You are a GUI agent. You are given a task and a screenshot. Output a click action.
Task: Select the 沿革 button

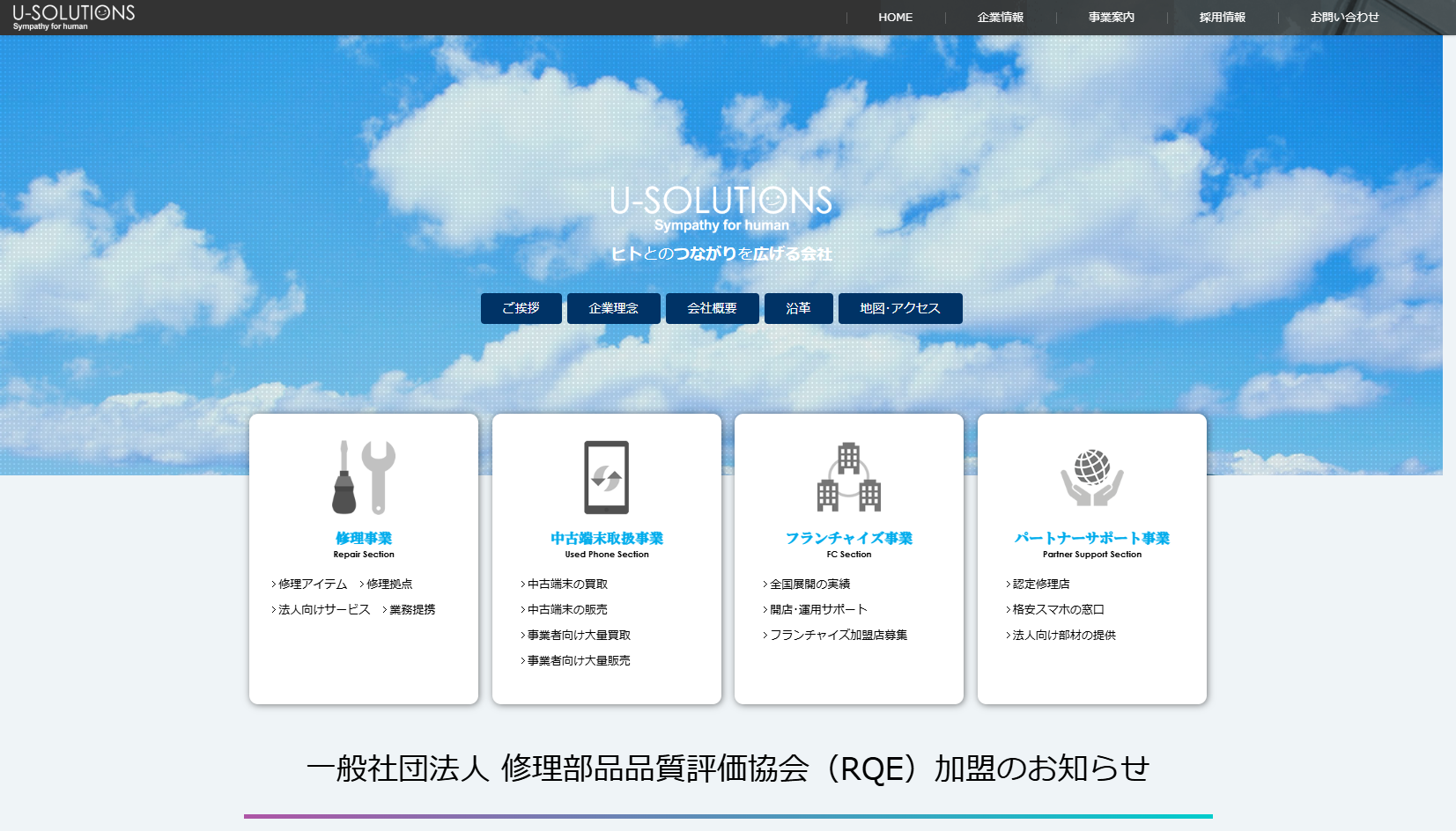click(798, 308)
